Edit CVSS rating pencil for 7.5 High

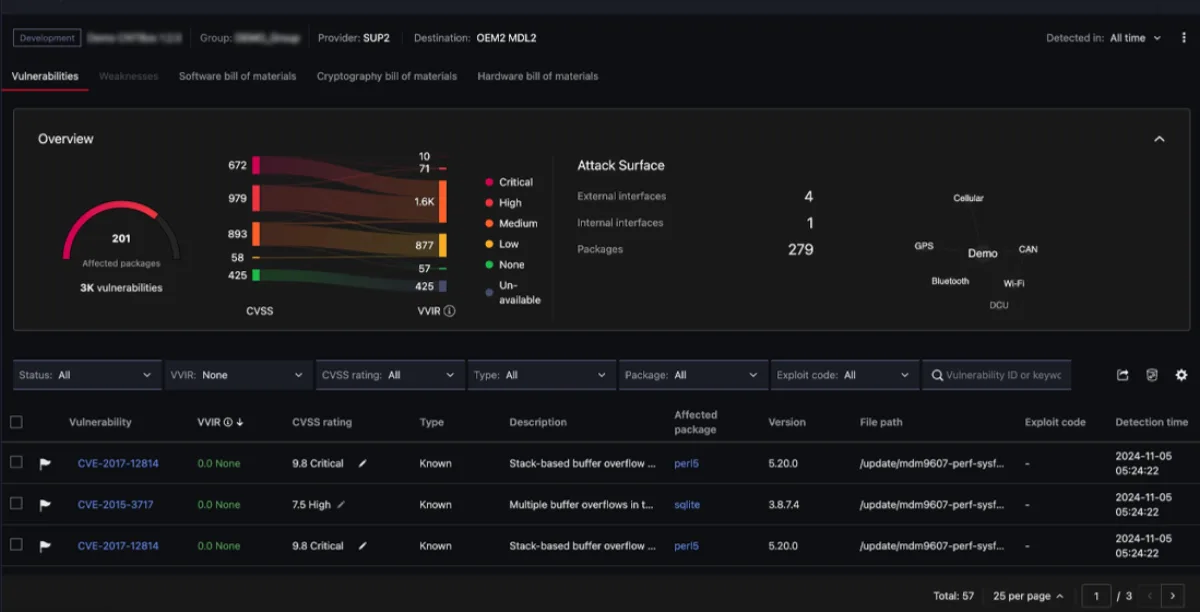[341, 505]
